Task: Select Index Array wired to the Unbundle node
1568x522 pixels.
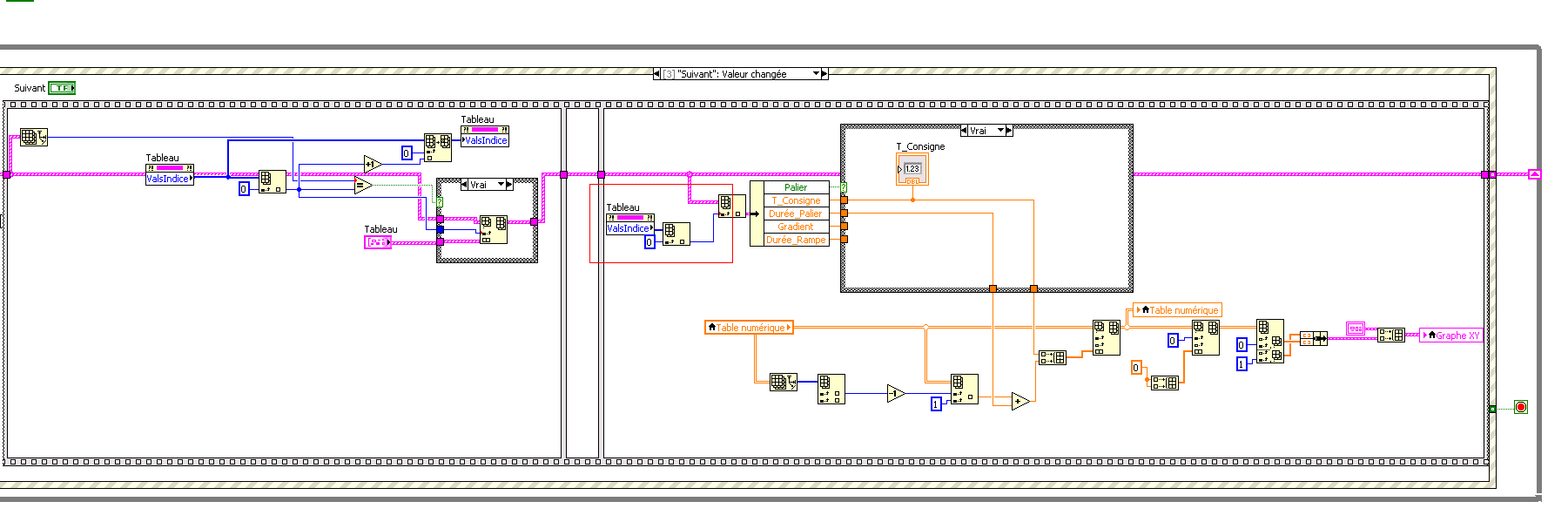Action: (x=732, y=206)
